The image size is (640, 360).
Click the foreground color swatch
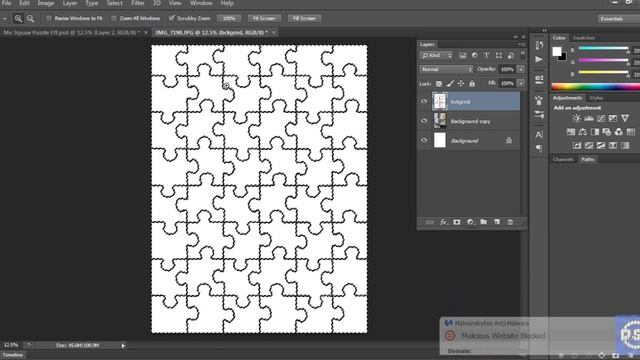[557, 51]
